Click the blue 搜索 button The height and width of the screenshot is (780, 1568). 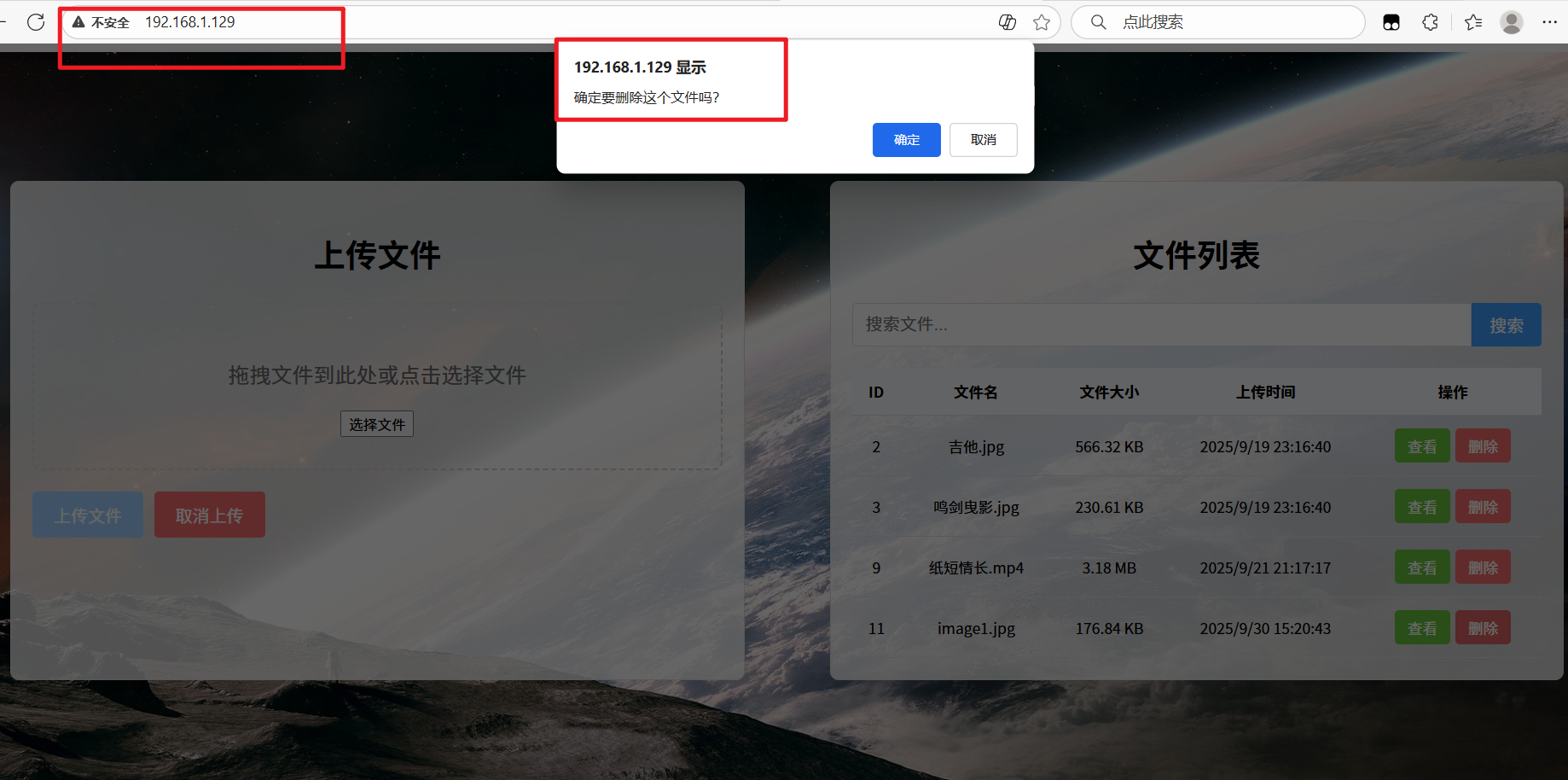[x=1506, y=325]
